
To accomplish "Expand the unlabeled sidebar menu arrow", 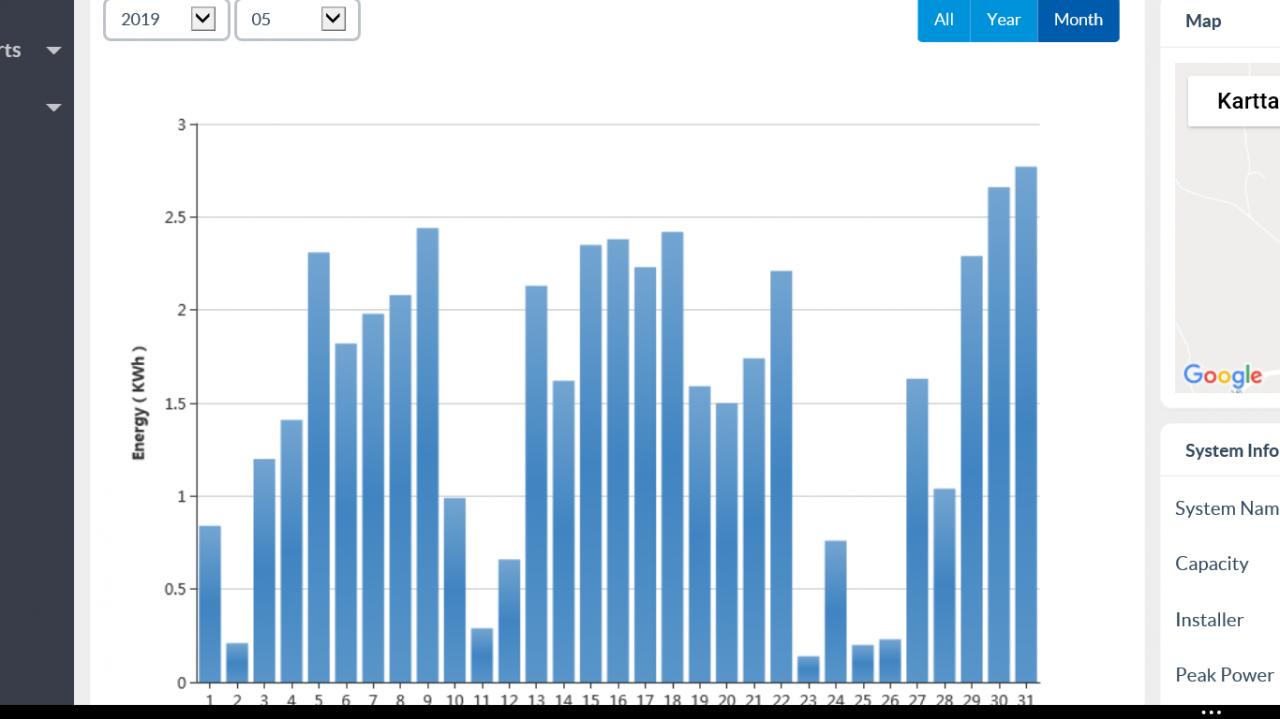I will pos(54,107).
